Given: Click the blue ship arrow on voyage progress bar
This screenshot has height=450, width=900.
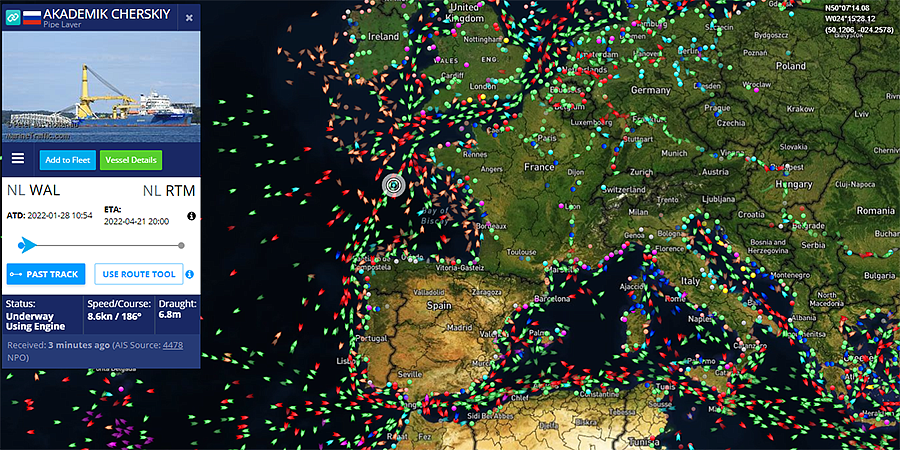Looking at the screenshot, I should point(27,245).
